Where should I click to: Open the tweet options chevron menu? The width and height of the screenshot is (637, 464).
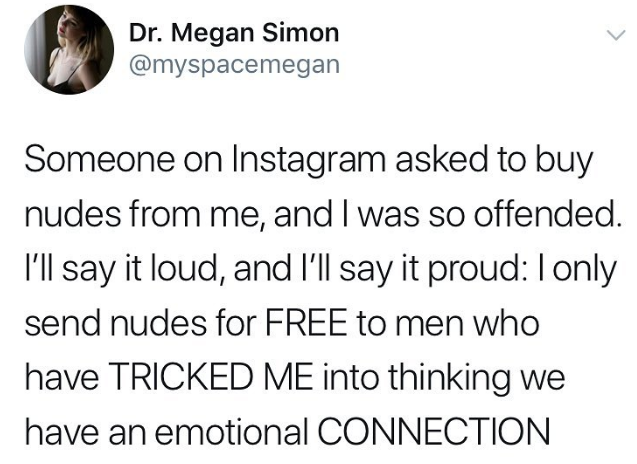tap(611, 36)
